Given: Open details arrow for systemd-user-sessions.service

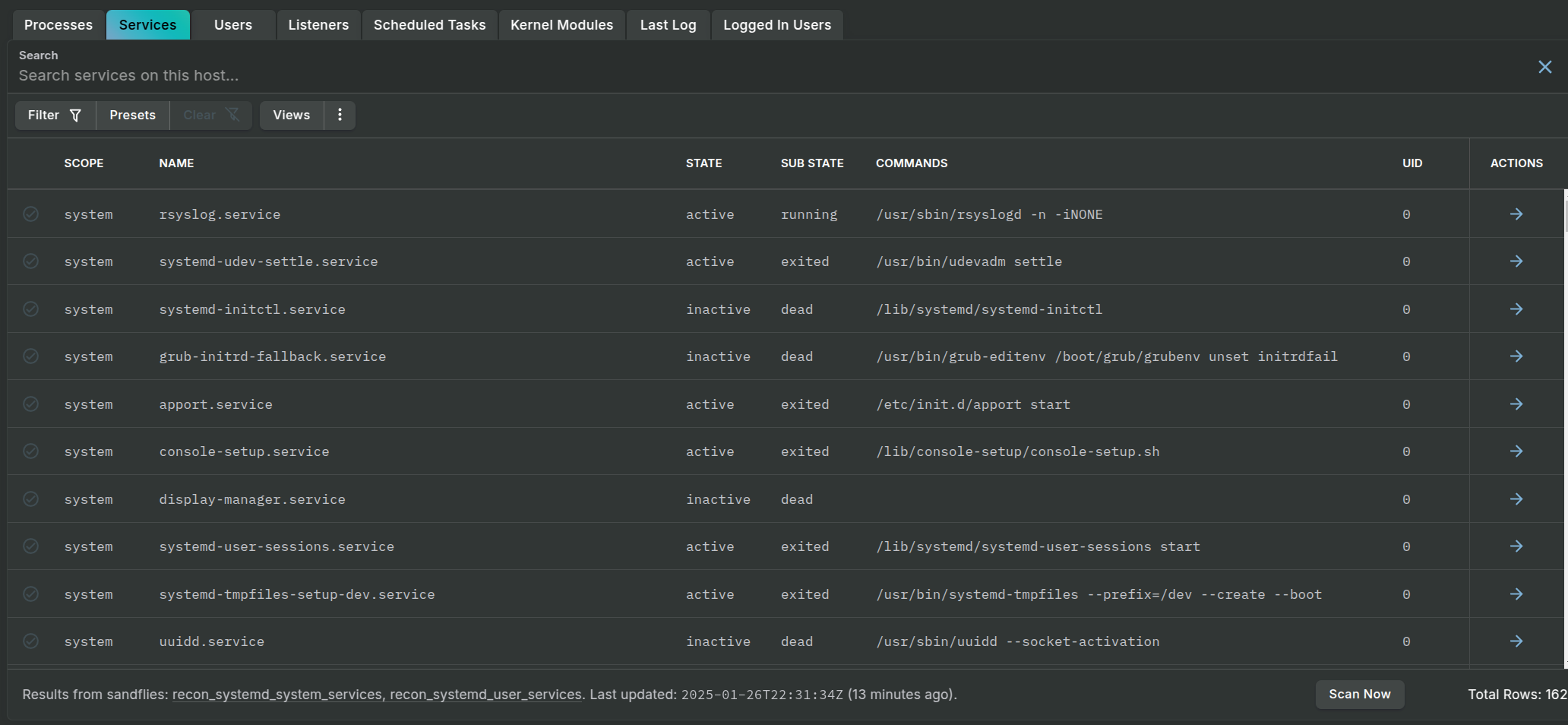Looking at the screenshot, I should (1516, 546).
